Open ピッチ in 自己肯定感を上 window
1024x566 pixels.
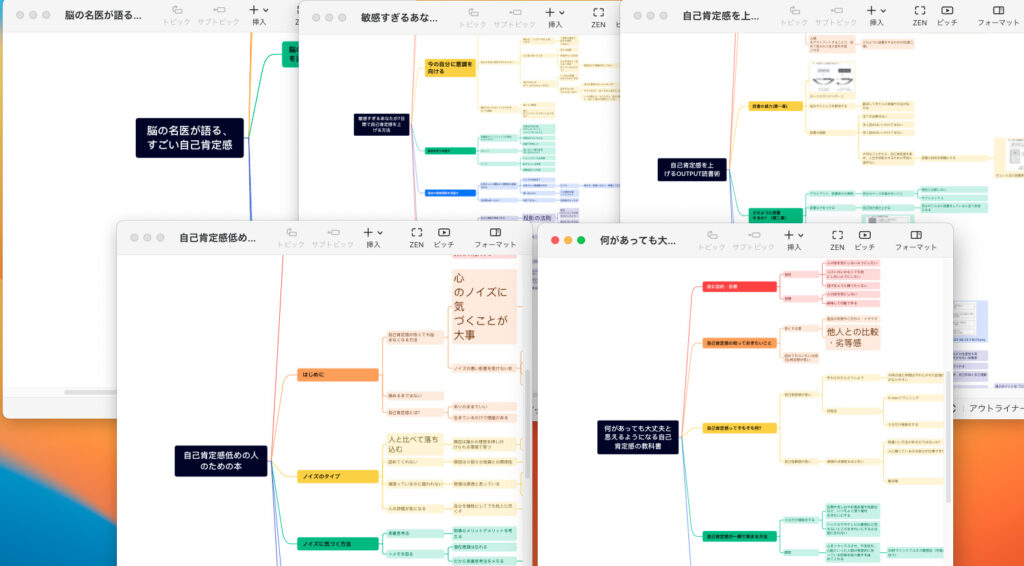947,15
